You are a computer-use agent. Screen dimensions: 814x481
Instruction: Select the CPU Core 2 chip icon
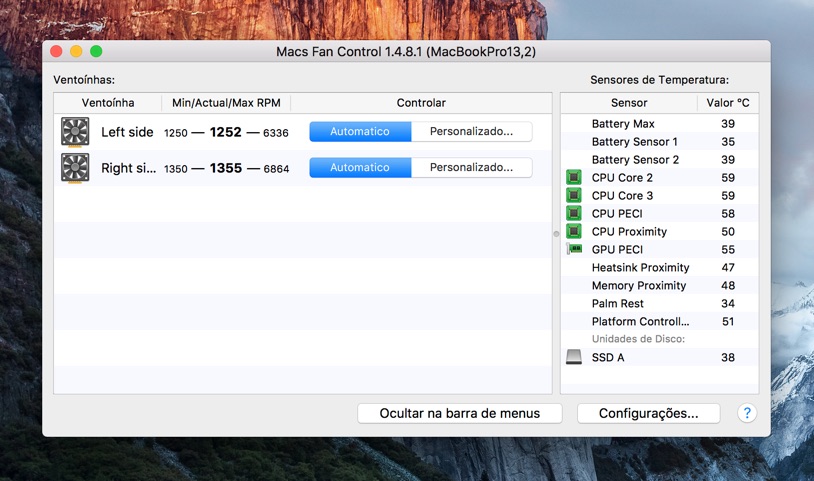coord(574,178)
